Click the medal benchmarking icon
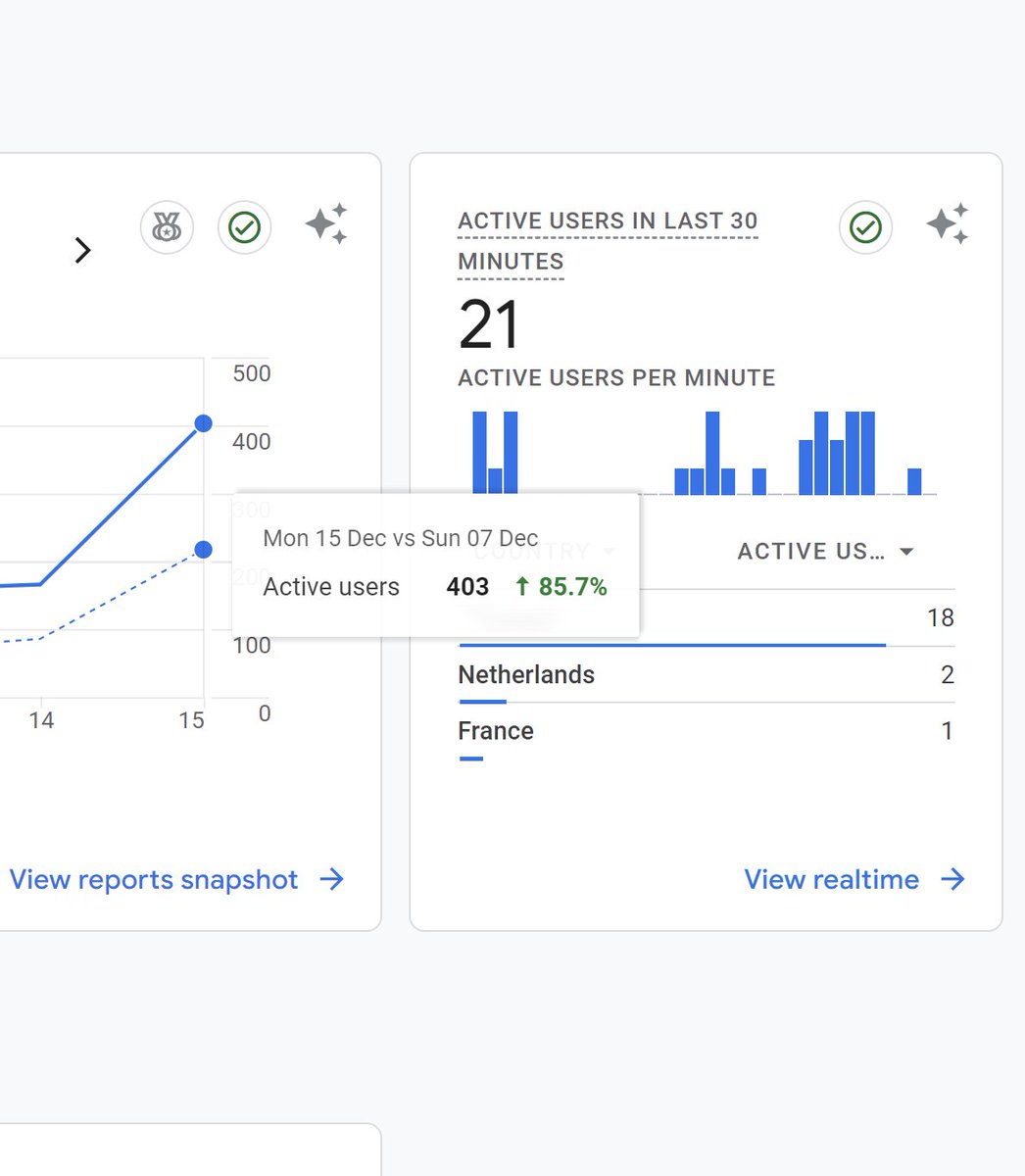The height and width of the screenshot is (1176, 1025). pyautogui.click(x=167, y=227)
